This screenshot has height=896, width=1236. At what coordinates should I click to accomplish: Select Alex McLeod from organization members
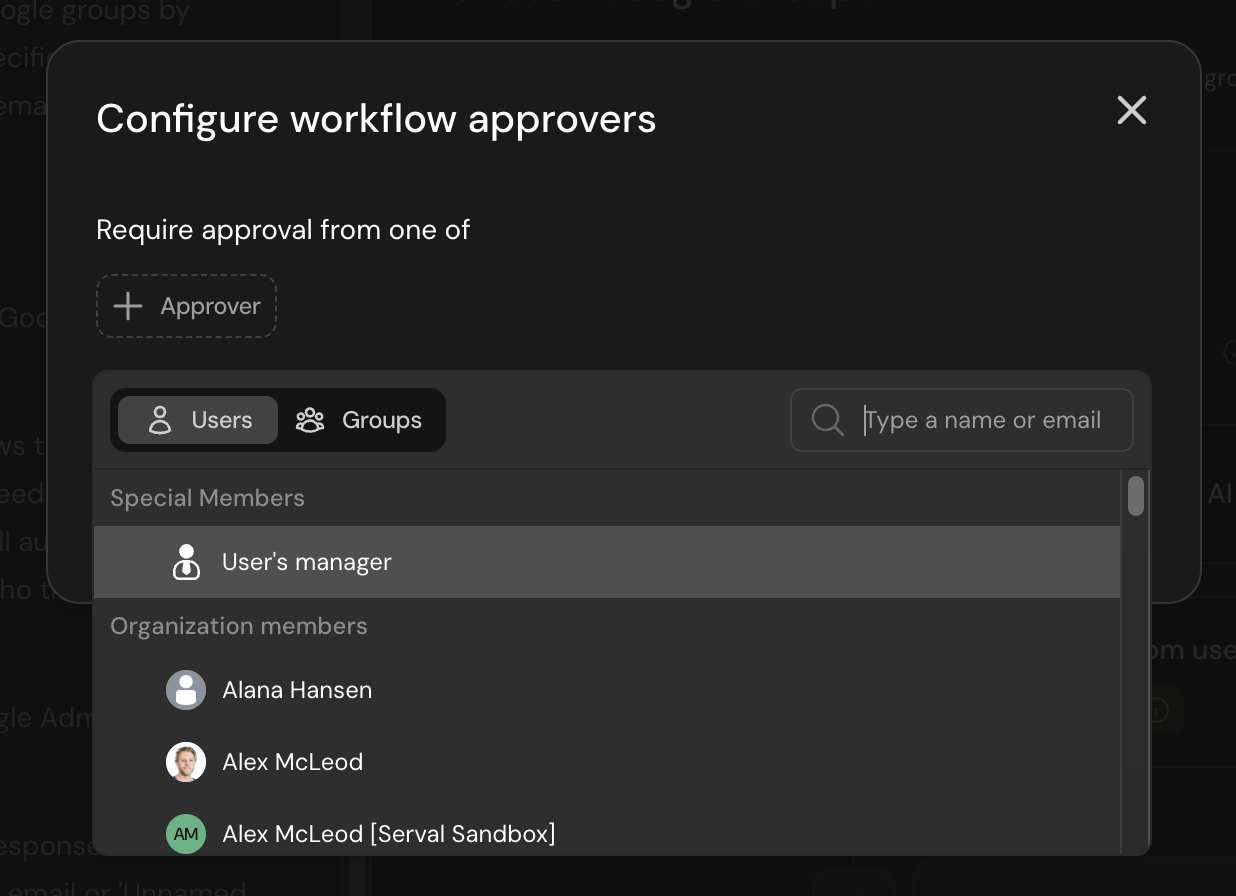point(292,762)
